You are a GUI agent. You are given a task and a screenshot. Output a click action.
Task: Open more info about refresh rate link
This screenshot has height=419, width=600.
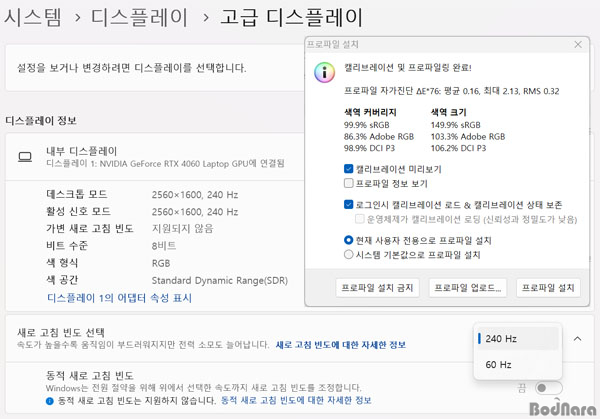point(341,345)
